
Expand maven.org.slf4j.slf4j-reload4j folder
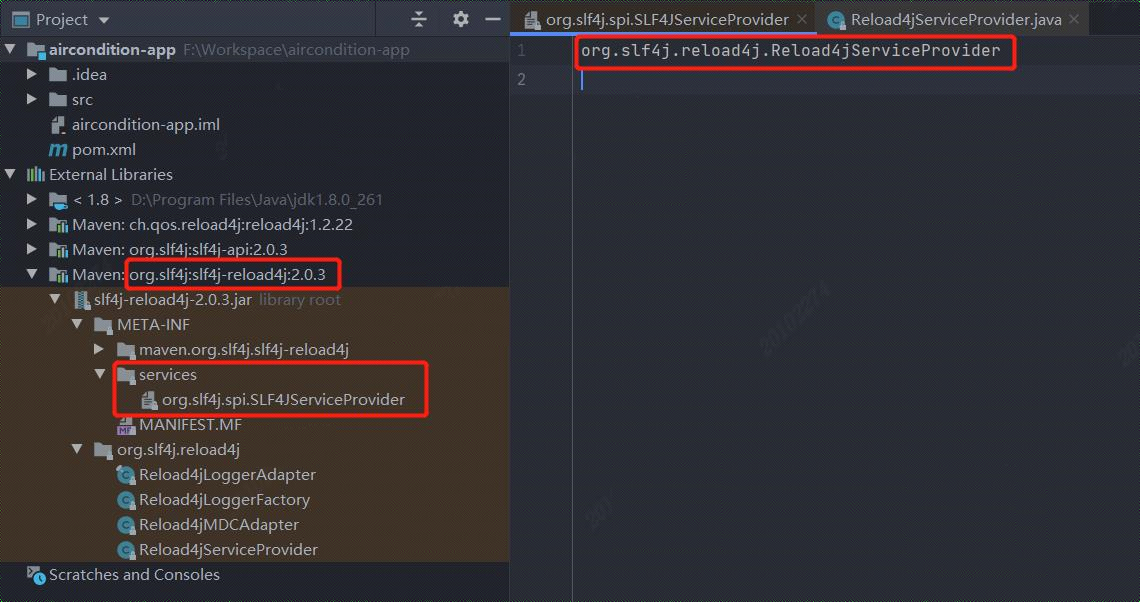coord(100,349)
